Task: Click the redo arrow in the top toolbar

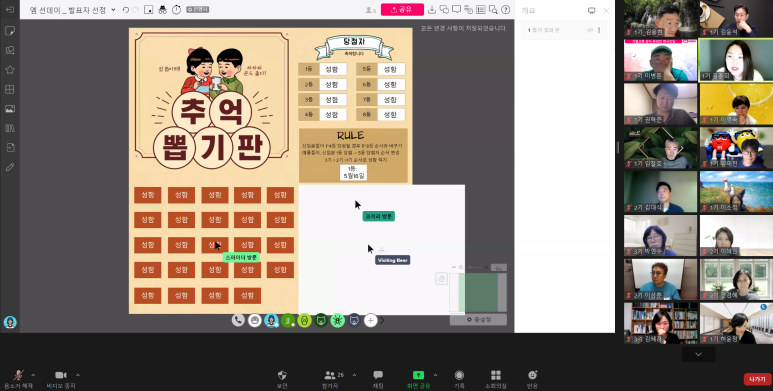Action: pyautogui.click(x=136, y=10)
